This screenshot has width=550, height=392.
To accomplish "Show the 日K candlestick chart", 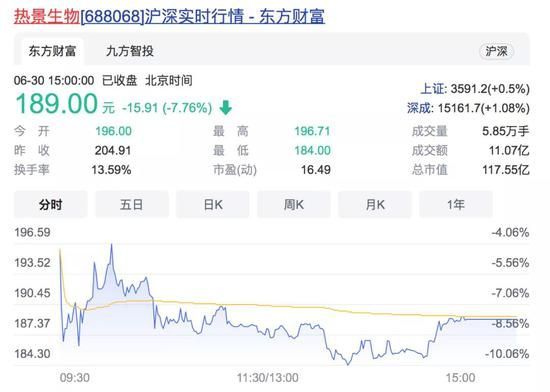I will (213, 204).
